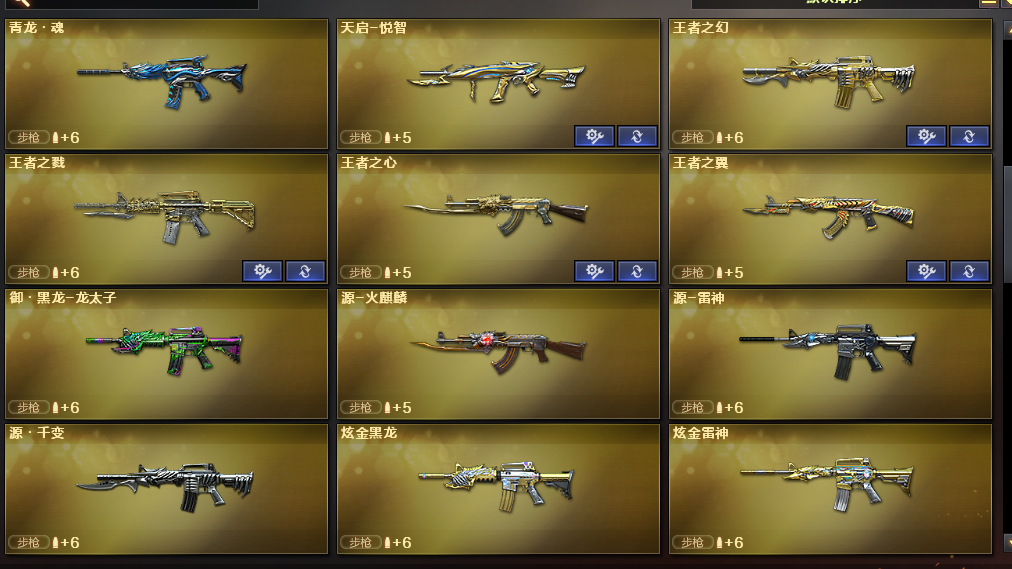
Task: Click the swap arrows icon on 王者之戮
Action: point(305,271)
